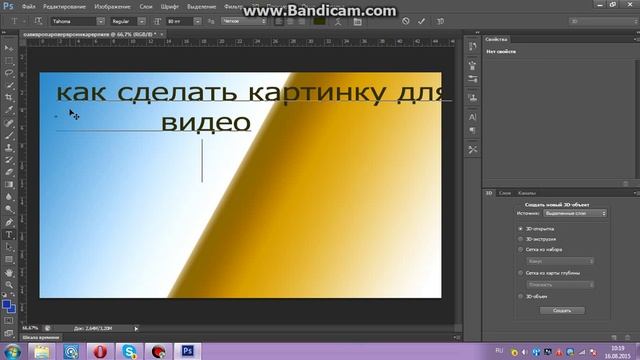Switch to Каналы panel tab
The width and height of the screenshot is (640, 360).
(527, 193)
